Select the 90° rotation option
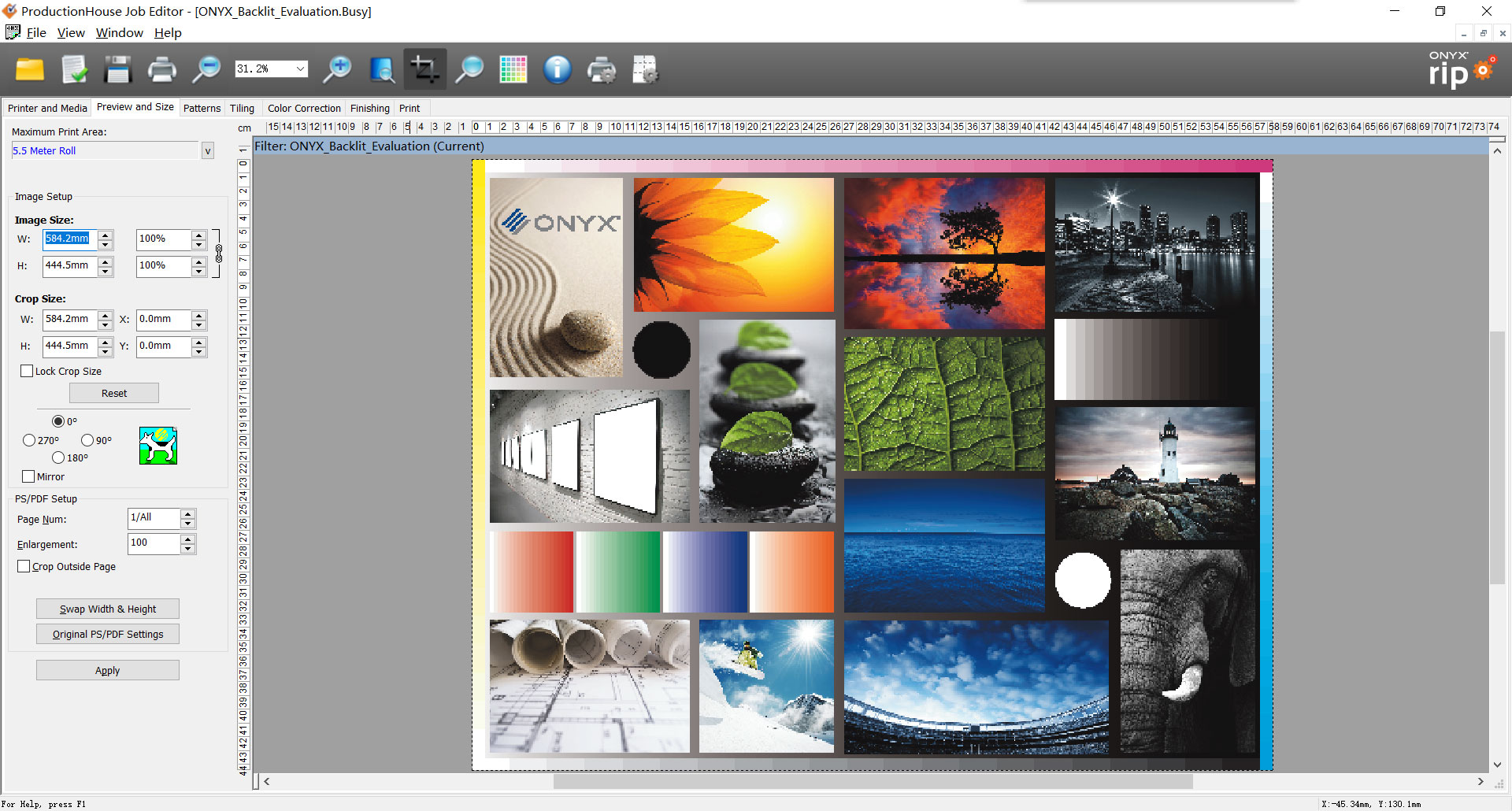The height and width of the screenshot is (811, 1512). pos(87,441)
